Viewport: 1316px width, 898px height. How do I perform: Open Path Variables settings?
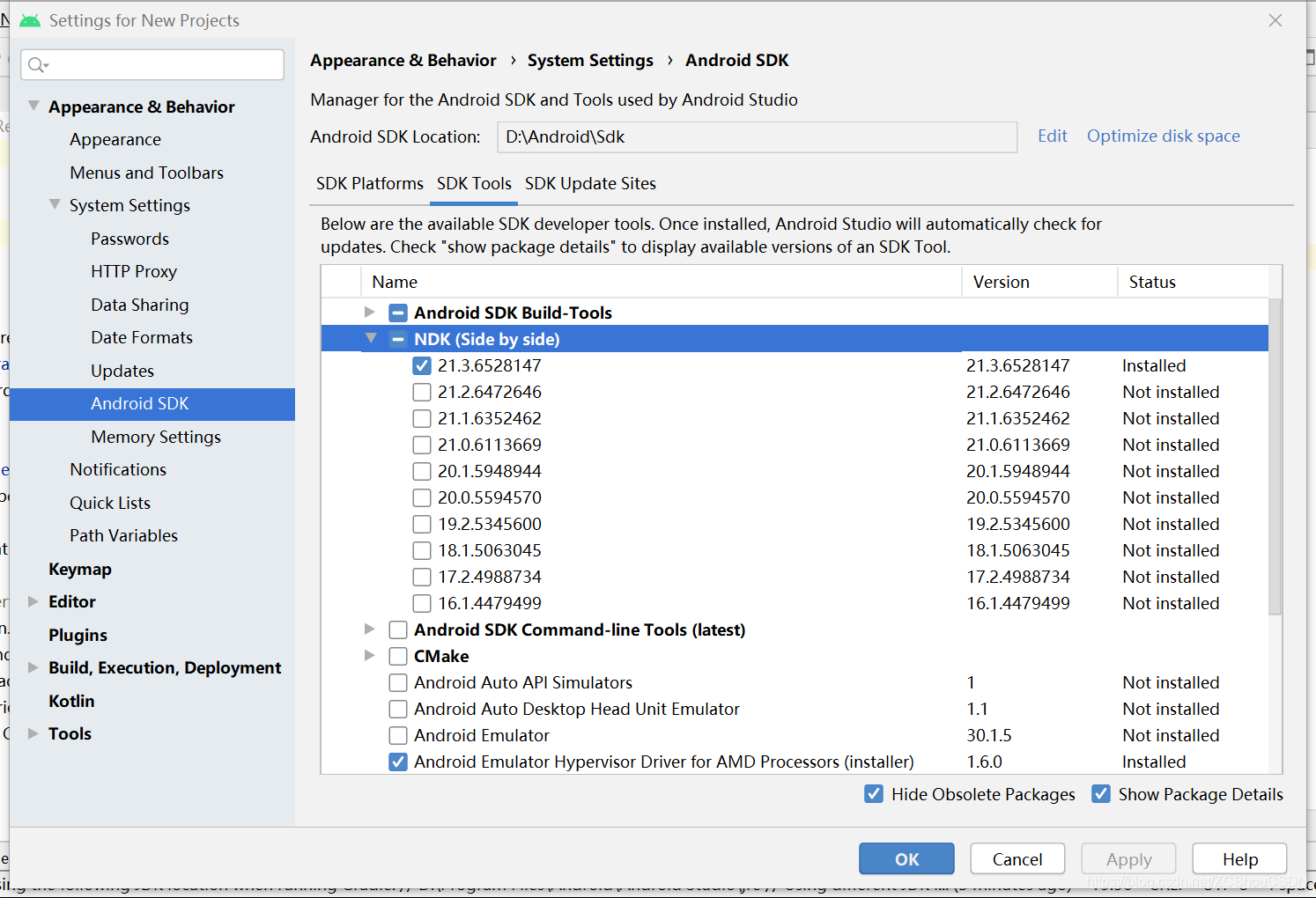coord(124,535)
